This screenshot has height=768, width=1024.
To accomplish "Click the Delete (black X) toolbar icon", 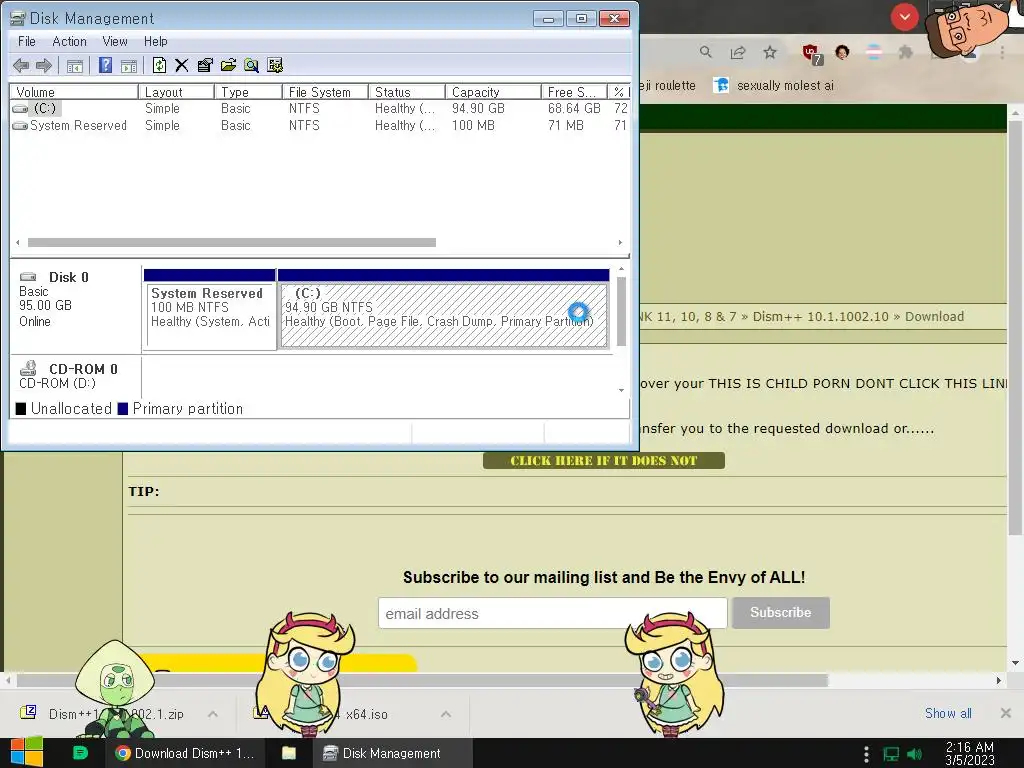I will point(182,65).
